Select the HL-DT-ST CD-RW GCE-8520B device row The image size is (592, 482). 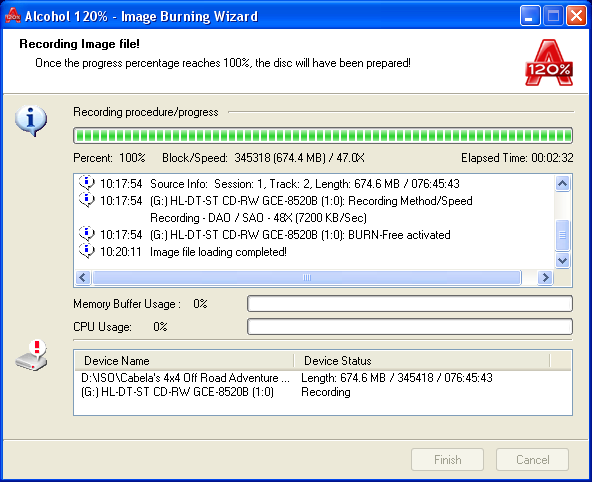[x=323, y=392]
